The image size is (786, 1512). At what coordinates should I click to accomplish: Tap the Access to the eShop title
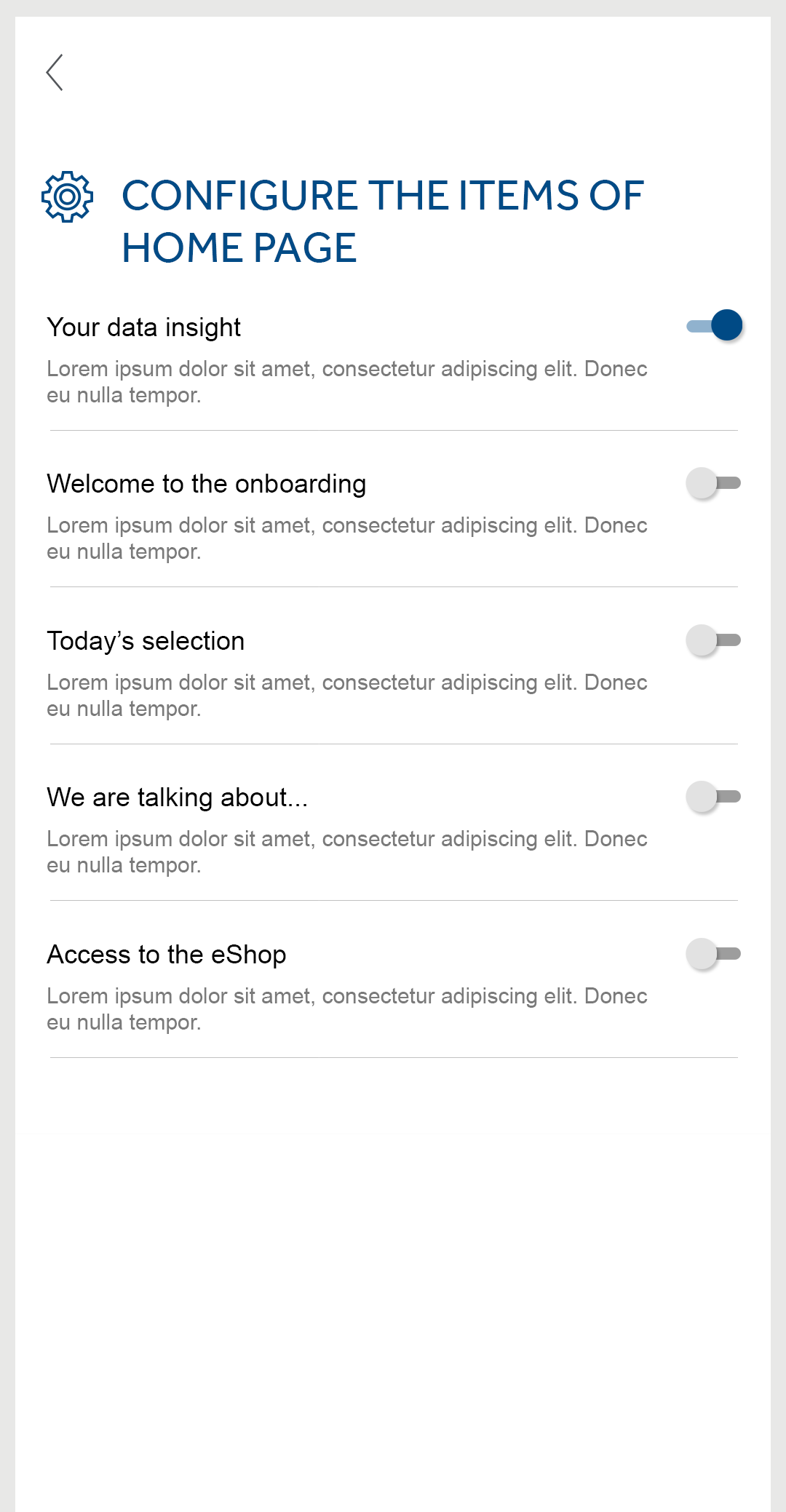[x=166, y=955]
